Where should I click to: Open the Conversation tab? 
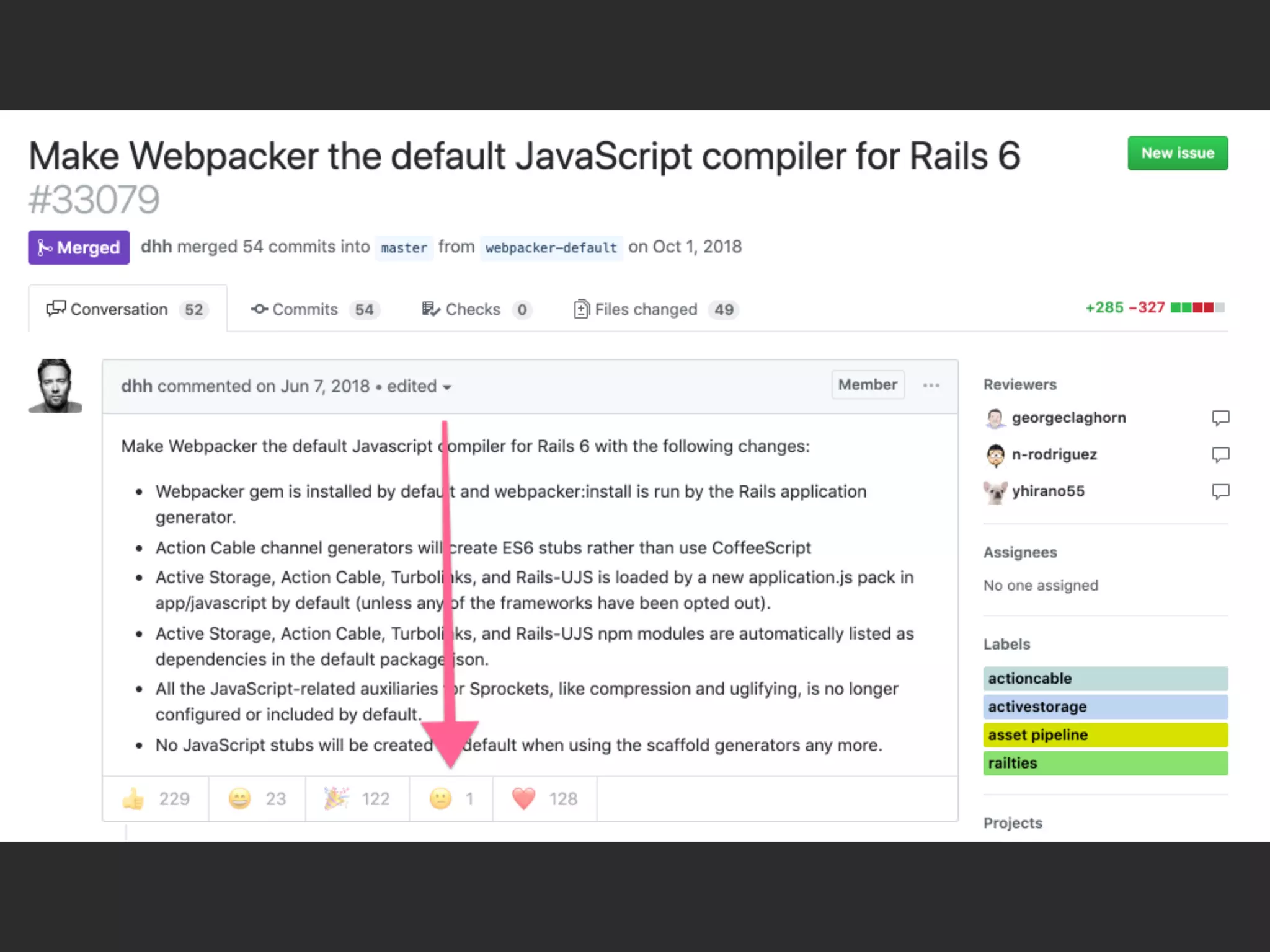(128, 309)
